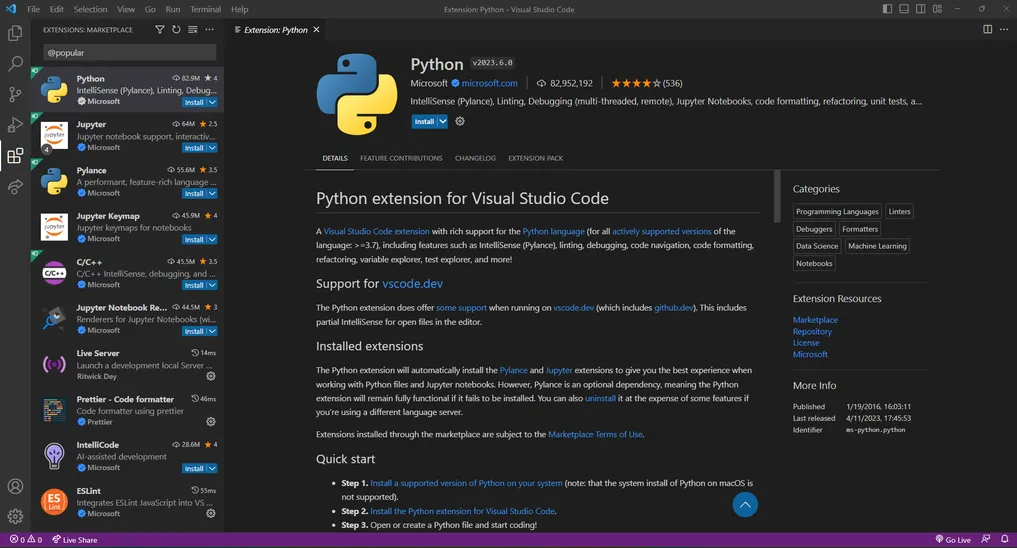
Task: Filter extensions with the funnel icon
Action: (x=160, y=30)
